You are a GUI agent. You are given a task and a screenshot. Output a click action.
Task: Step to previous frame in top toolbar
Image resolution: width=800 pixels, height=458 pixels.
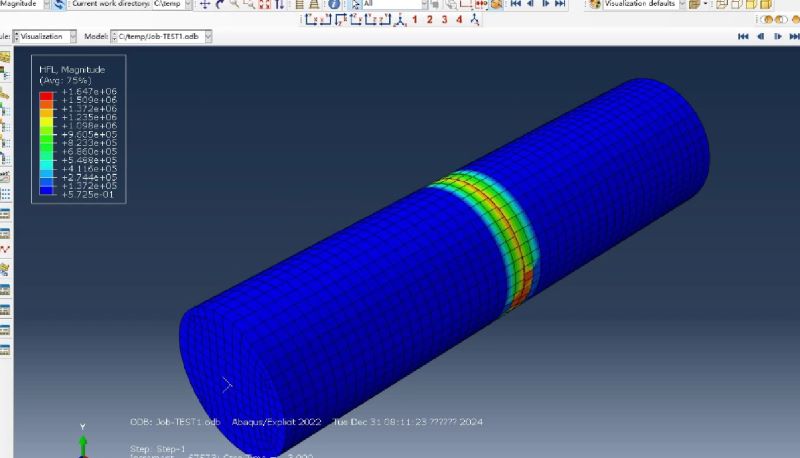531,4
